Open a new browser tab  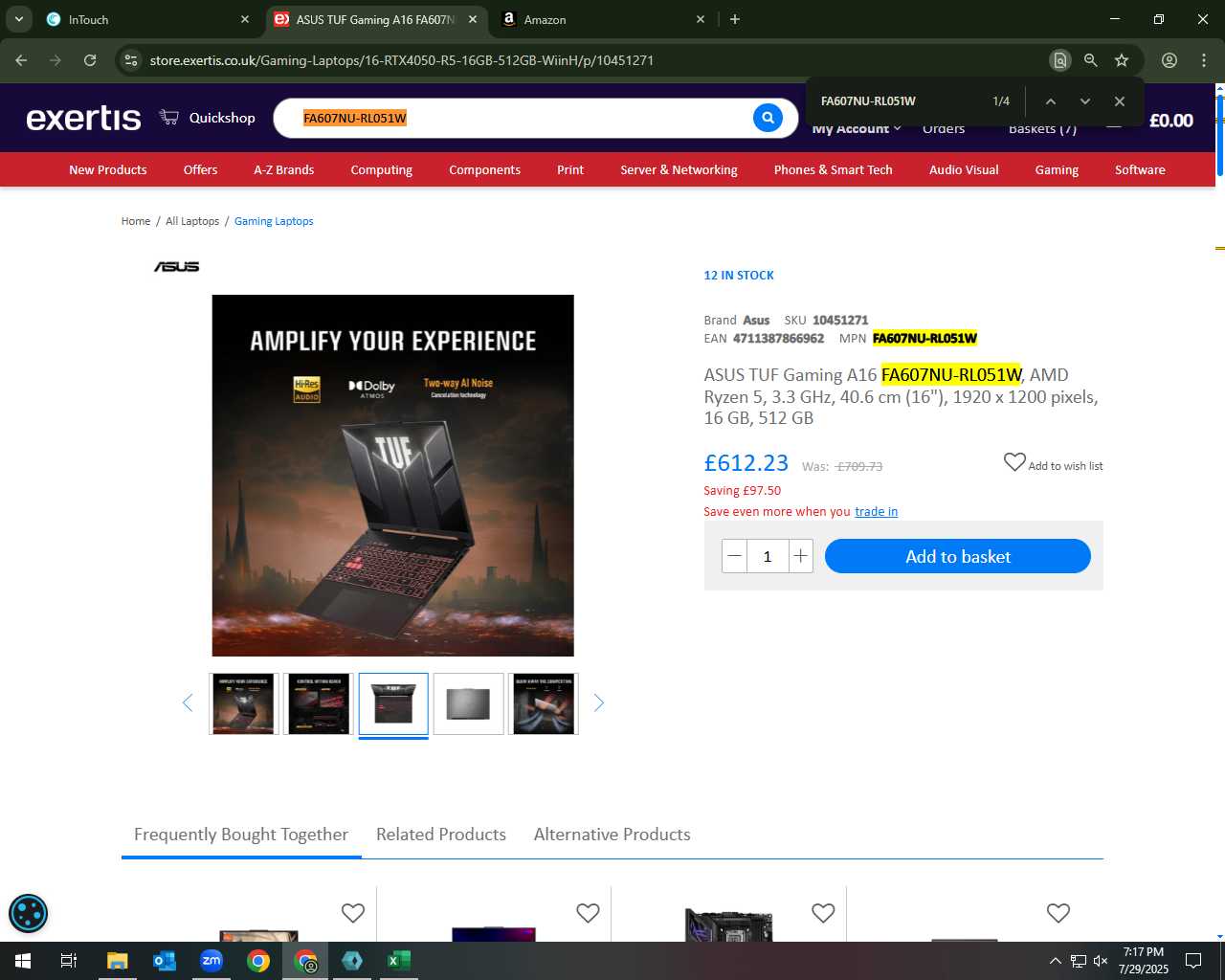coord(735,19)
